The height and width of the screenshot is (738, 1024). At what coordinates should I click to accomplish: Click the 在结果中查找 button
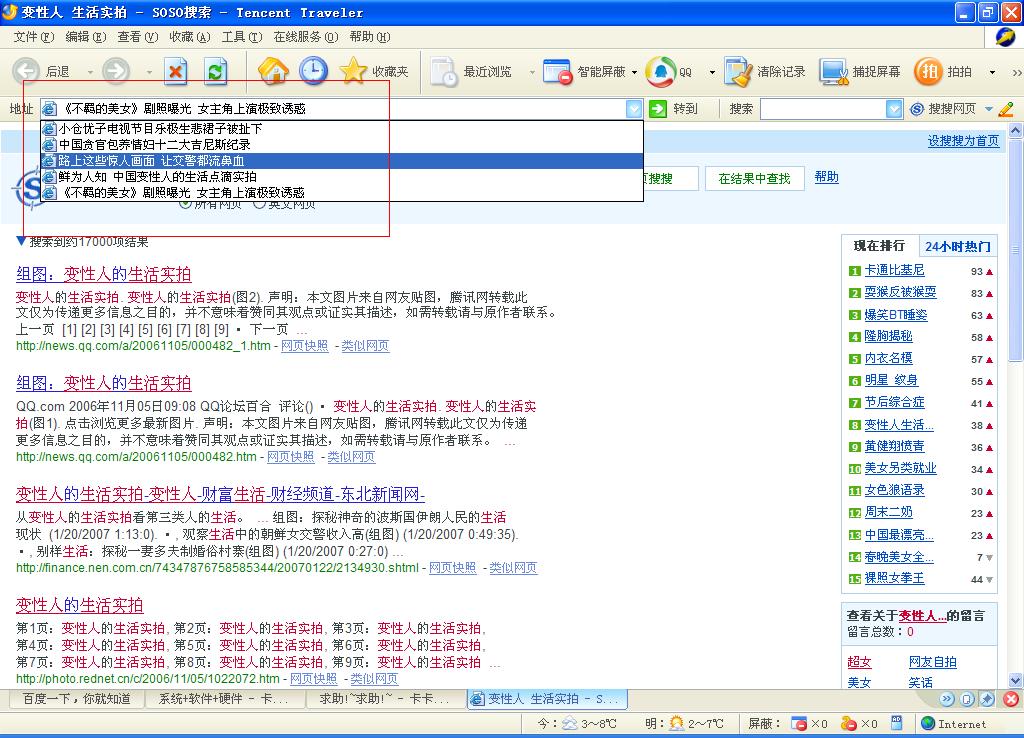[x=754, y=178]
